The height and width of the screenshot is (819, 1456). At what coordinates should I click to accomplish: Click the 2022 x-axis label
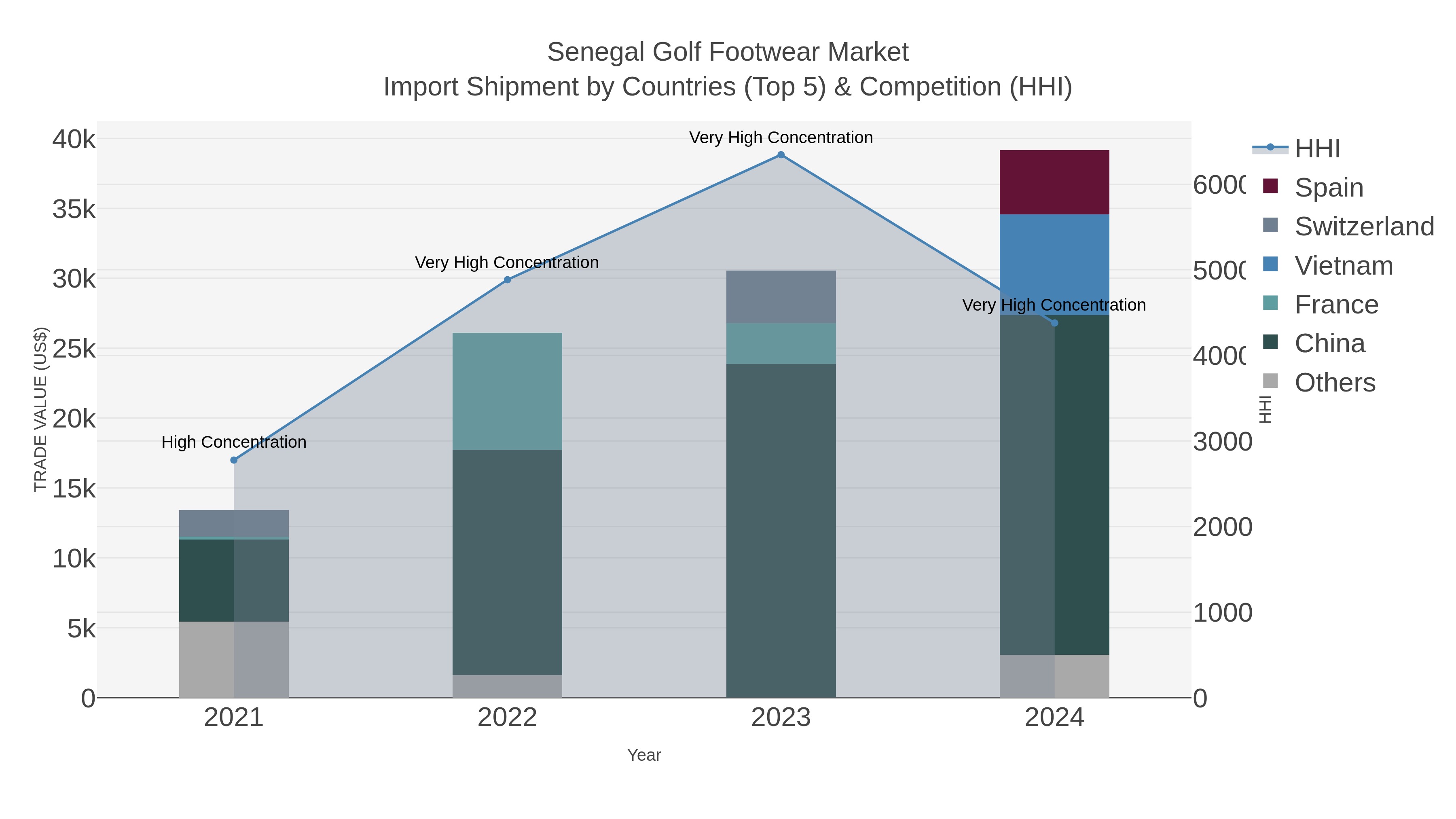click(508, 718)
